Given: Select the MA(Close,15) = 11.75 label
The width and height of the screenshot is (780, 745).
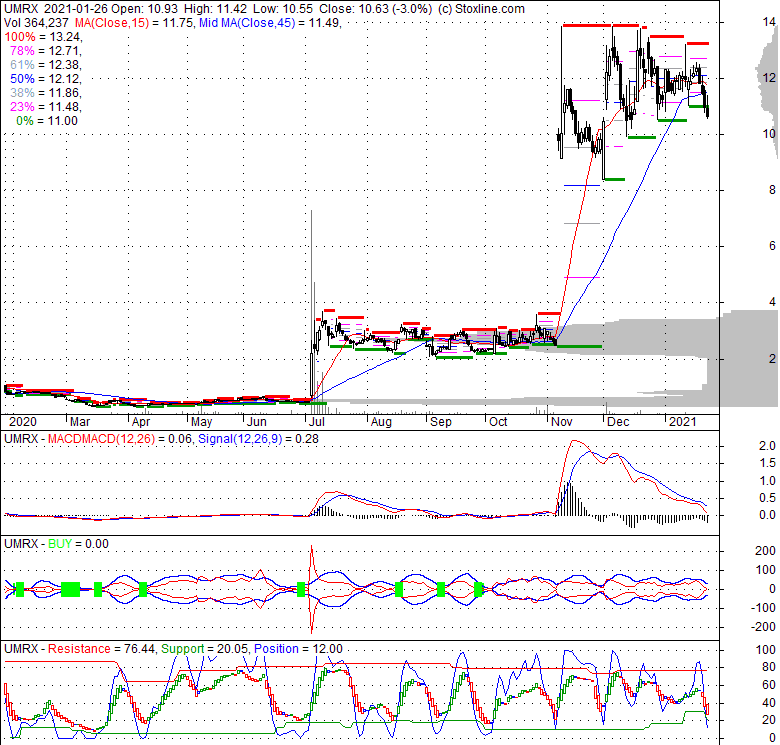Looking at the screenshot, I should click(134, 23).
